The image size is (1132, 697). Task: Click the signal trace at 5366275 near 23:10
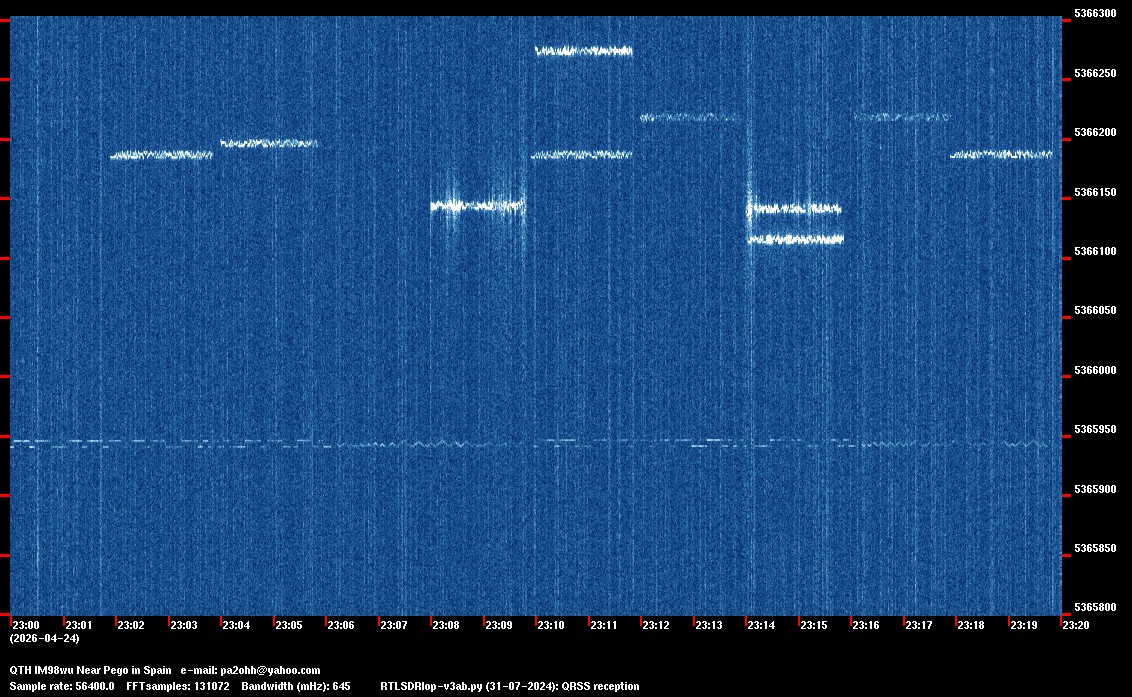584,51
